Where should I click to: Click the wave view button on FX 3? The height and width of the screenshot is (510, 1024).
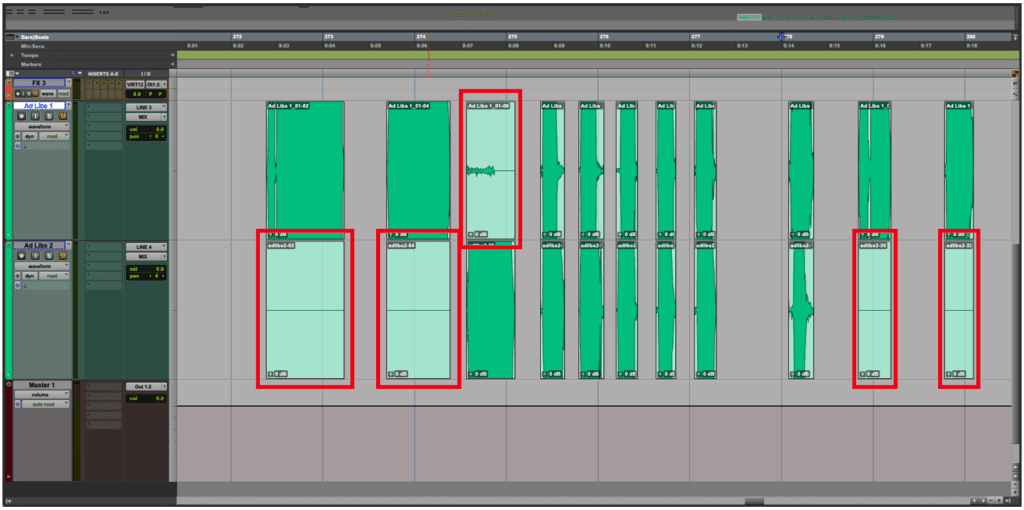(48, 94)
